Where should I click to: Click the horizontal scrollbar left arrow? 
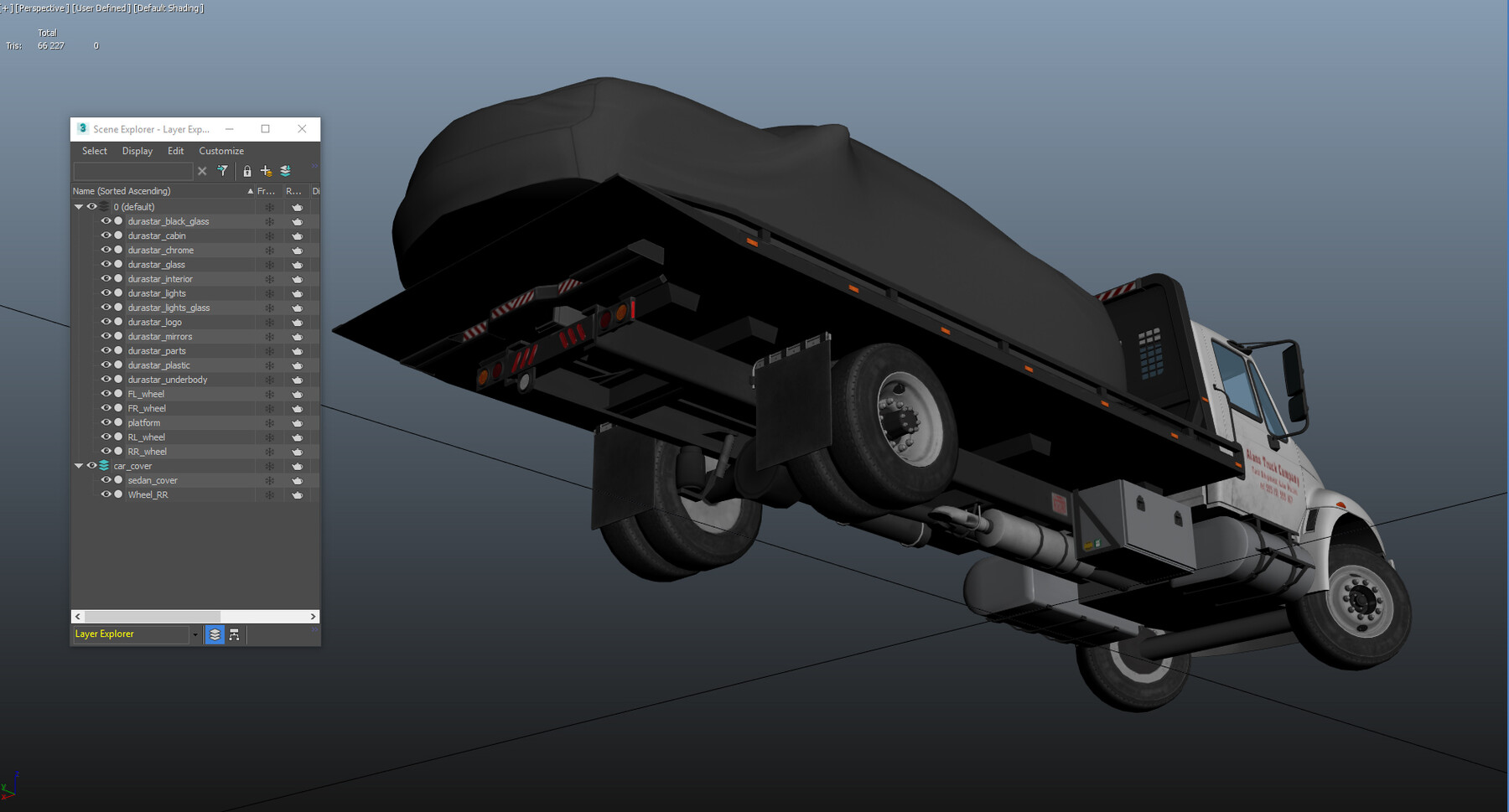pyautogui.click(x=78, y=617)
